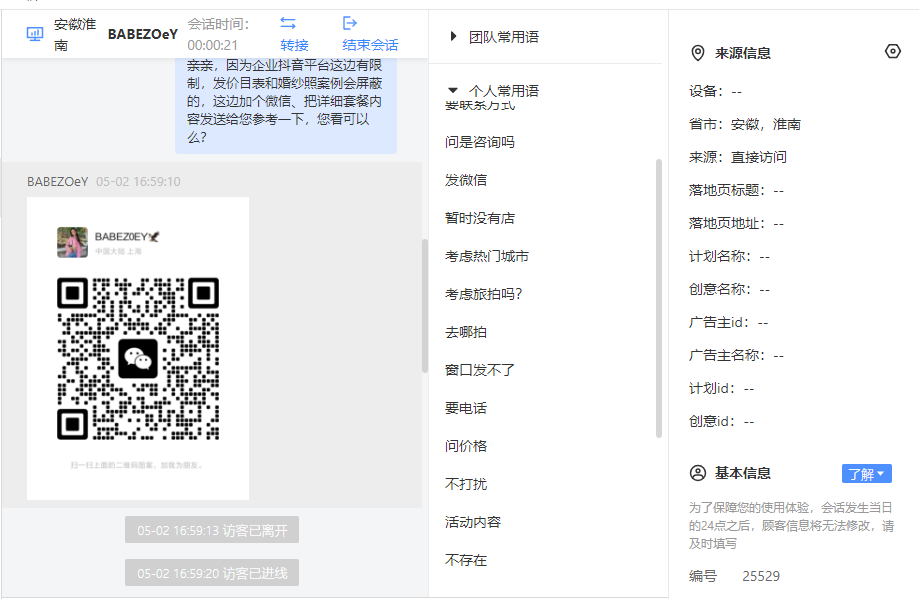Open the 了解 dropdown in 基本信息
The height and width of the screenshot is (599, 919).
coord(867,474)
